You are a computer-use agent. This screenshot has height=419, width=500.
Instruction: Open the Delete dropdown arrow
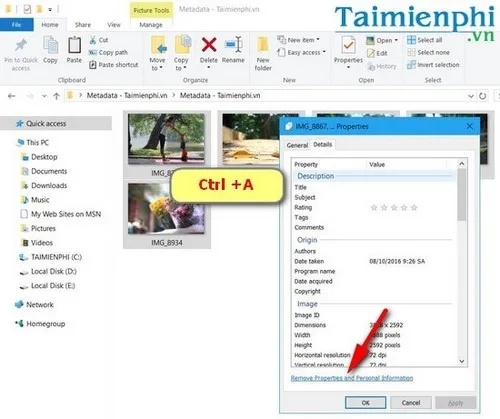(209, 68)
